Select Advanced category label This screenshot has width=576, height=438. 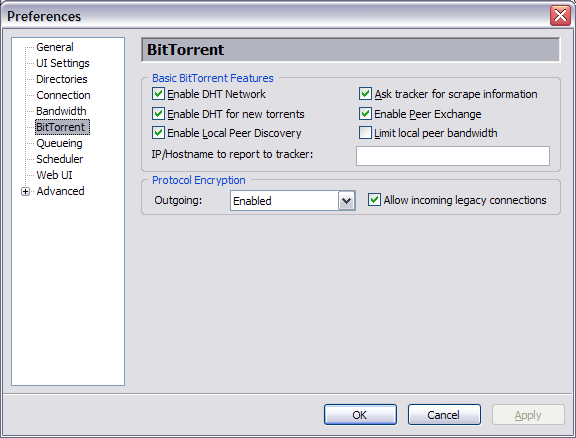(x=60, y=191)
